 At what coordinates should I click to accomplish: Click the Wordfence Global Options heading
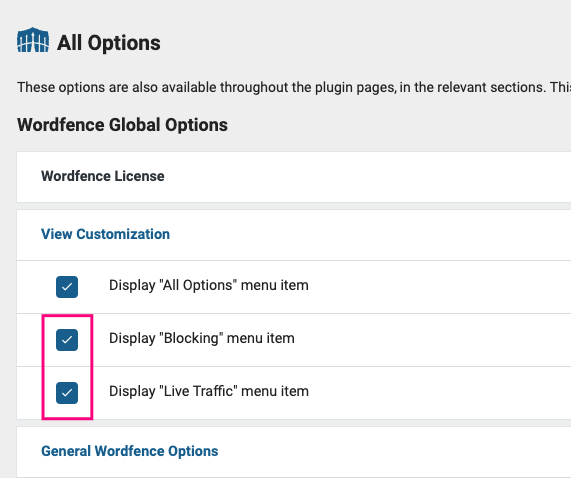(x=122, y=125)
